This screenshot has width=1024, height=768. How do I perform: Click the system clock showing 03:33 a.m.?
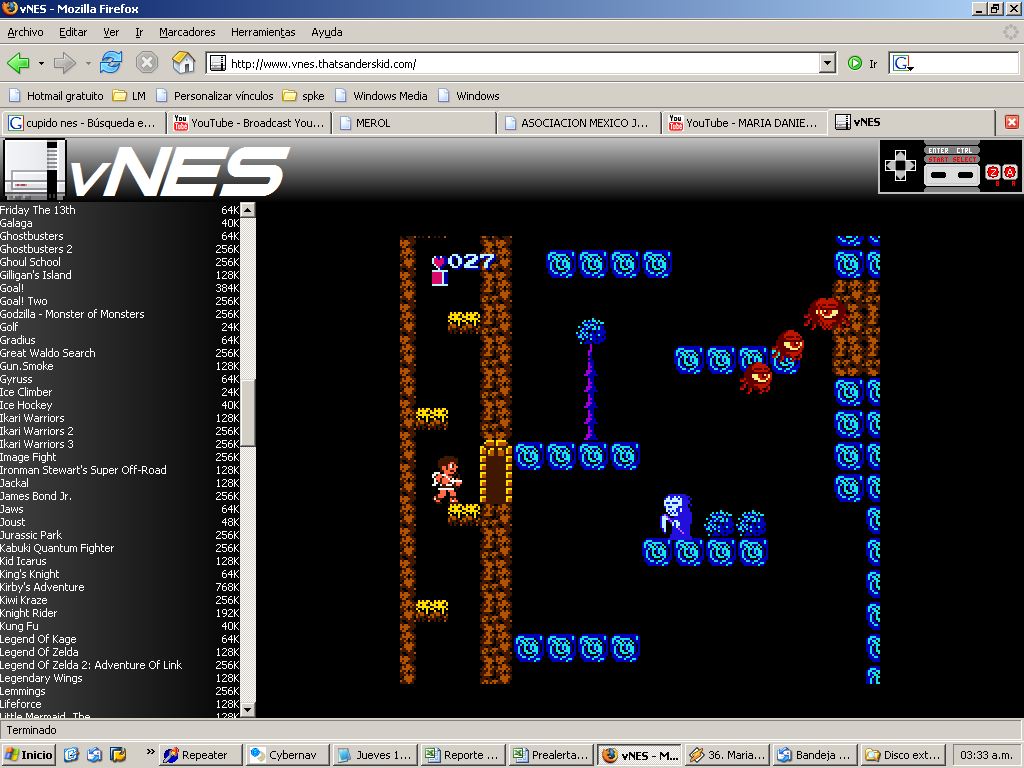pyautogui.click(x=986, y=755)
